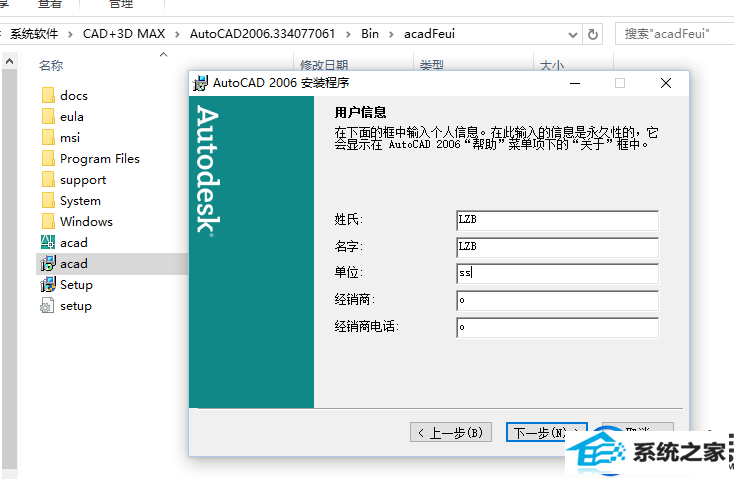Click the support folder name

(83, 180)
